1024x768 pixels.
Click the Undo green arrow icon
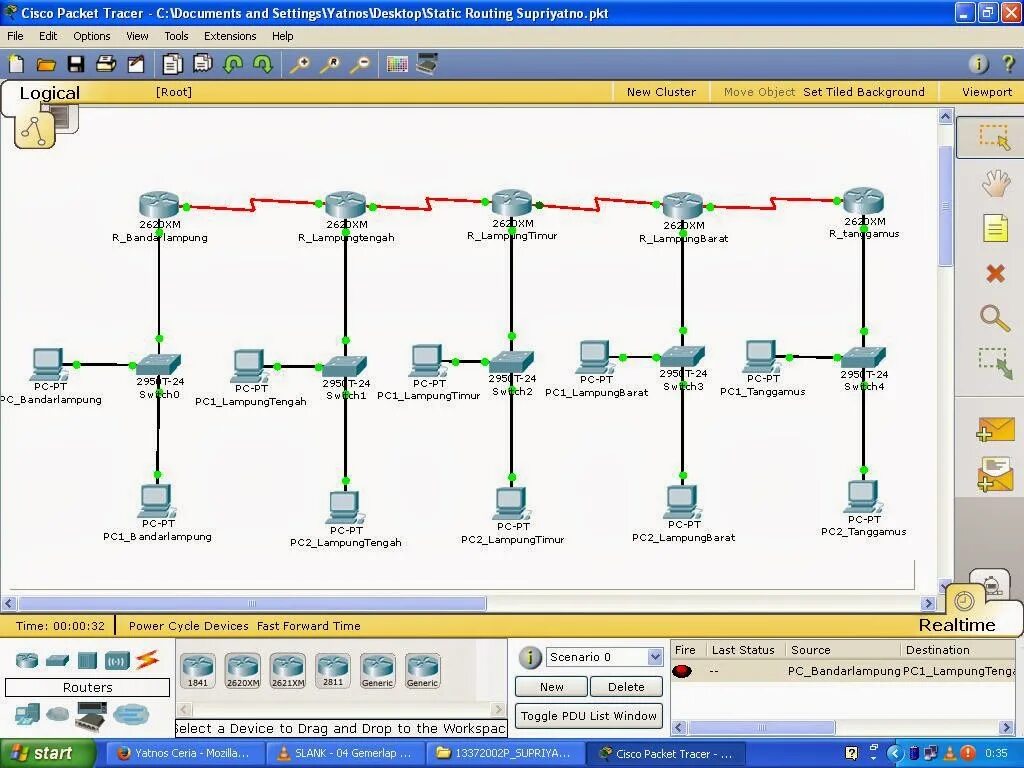pos(233,64)
